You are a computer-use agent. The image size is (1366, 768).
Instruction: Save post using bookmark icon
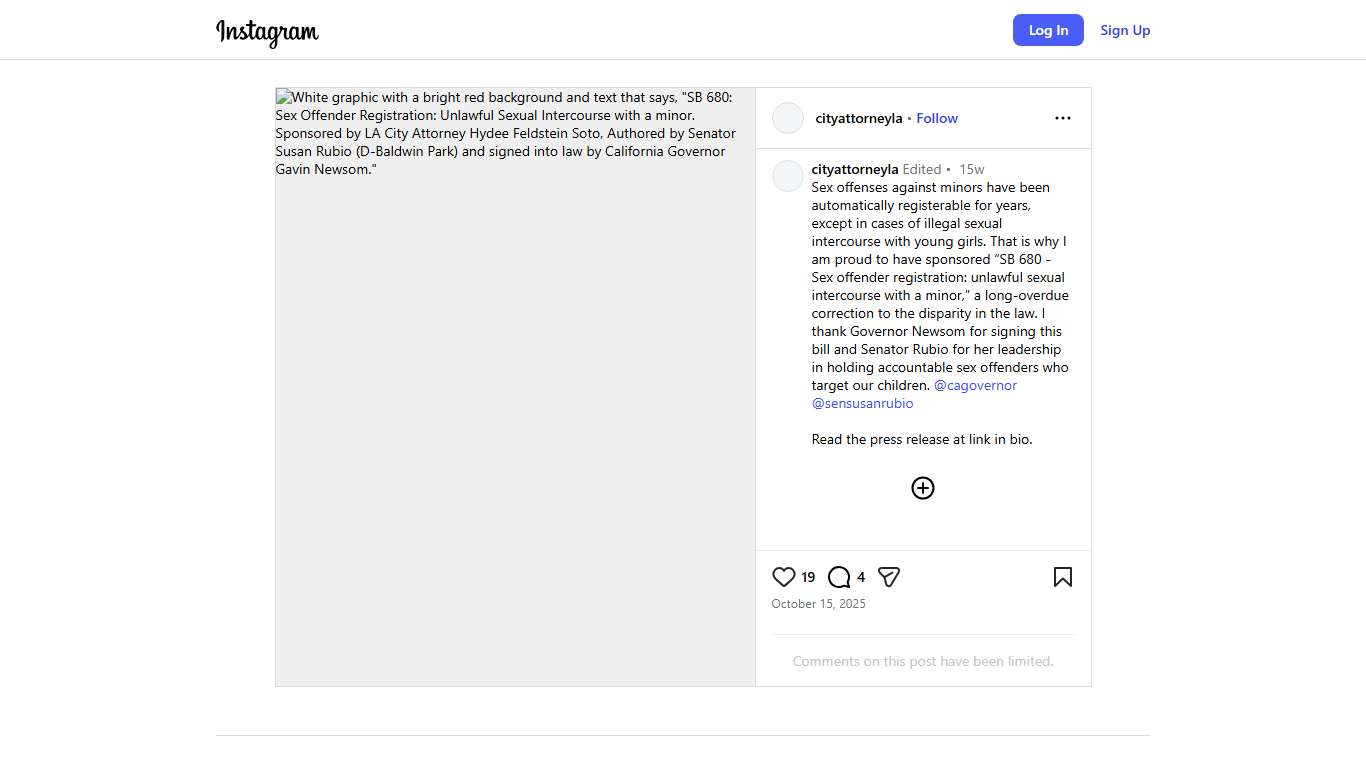pyautogui.click(x=1062, y=577)
